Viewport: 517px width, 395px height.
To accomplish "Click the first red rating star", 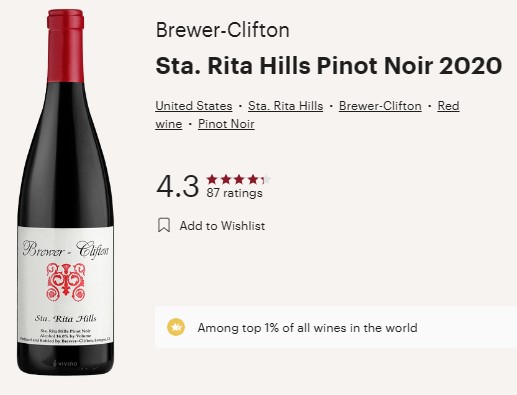I will pyautogui.click(x=212, y=179).
